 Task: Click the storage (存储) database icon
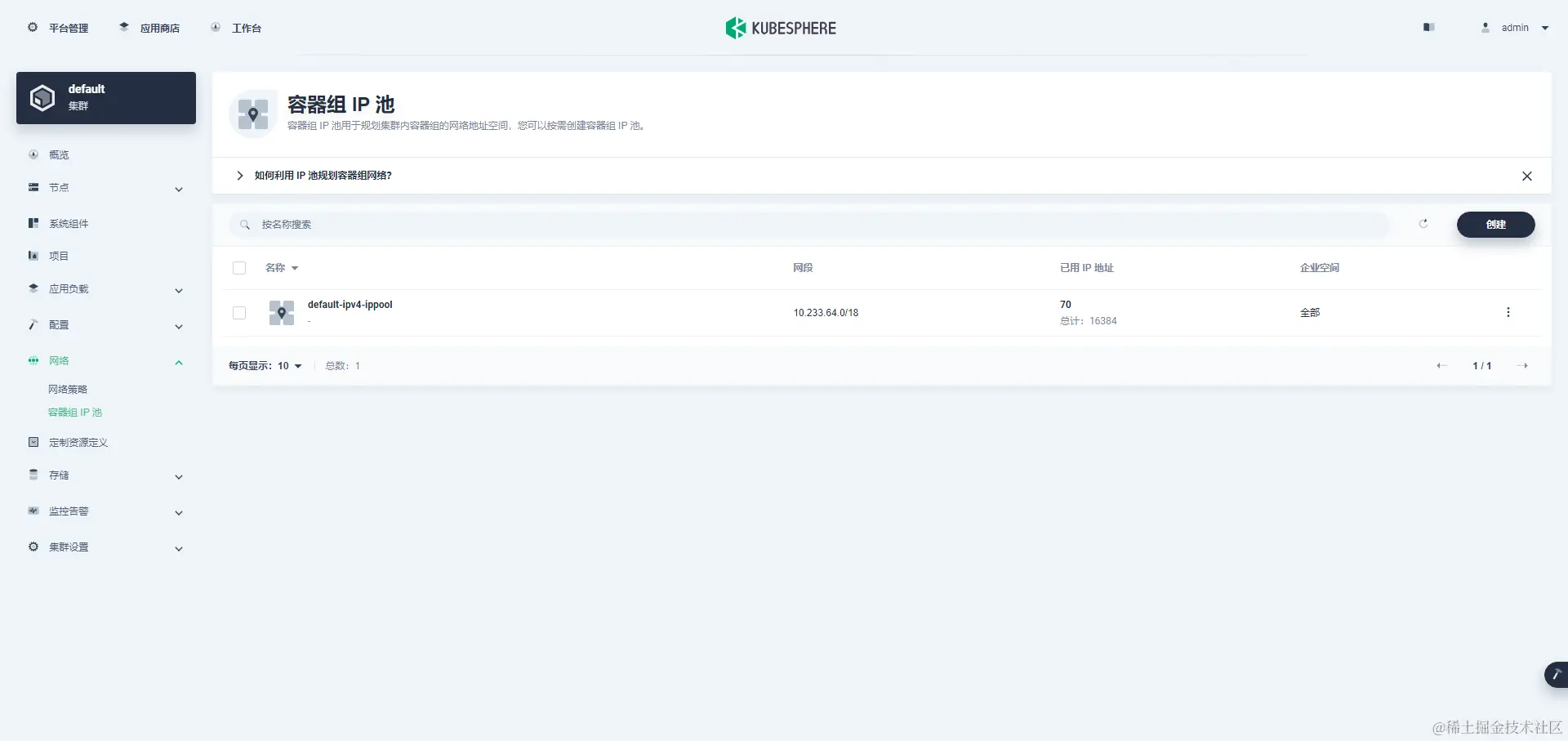[33, 475]
